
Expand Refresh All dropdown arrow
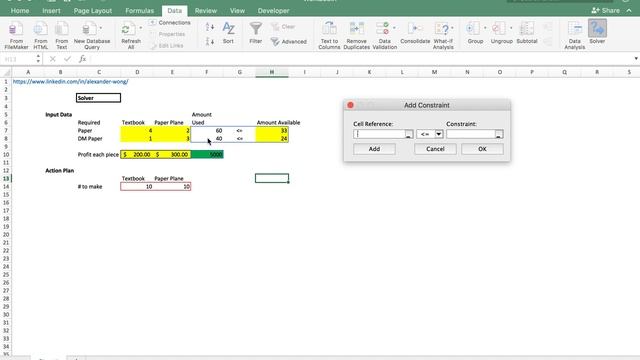pos(141,28)
